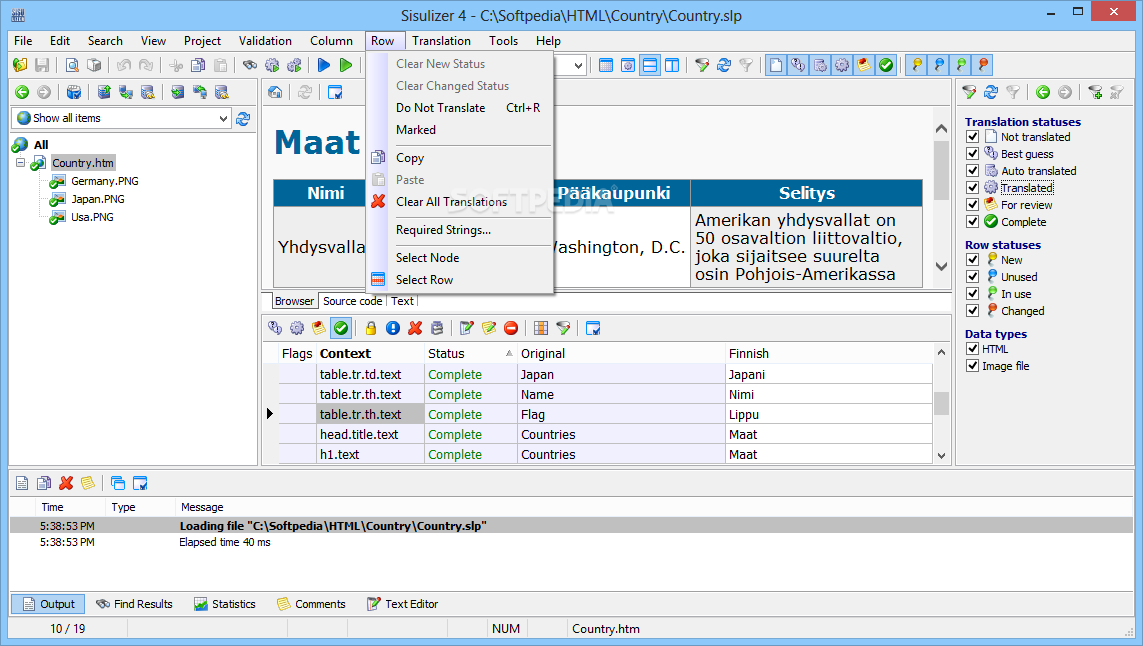The image size is (1143, 646).
Task: Select Germany.PNG in the project tree
Action: click(x=104, y=181)
